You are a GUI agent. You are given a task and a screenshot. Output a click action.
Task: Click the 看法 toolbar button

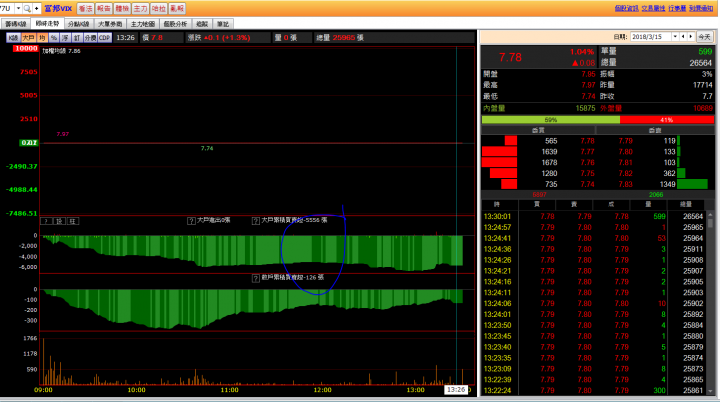85,8
